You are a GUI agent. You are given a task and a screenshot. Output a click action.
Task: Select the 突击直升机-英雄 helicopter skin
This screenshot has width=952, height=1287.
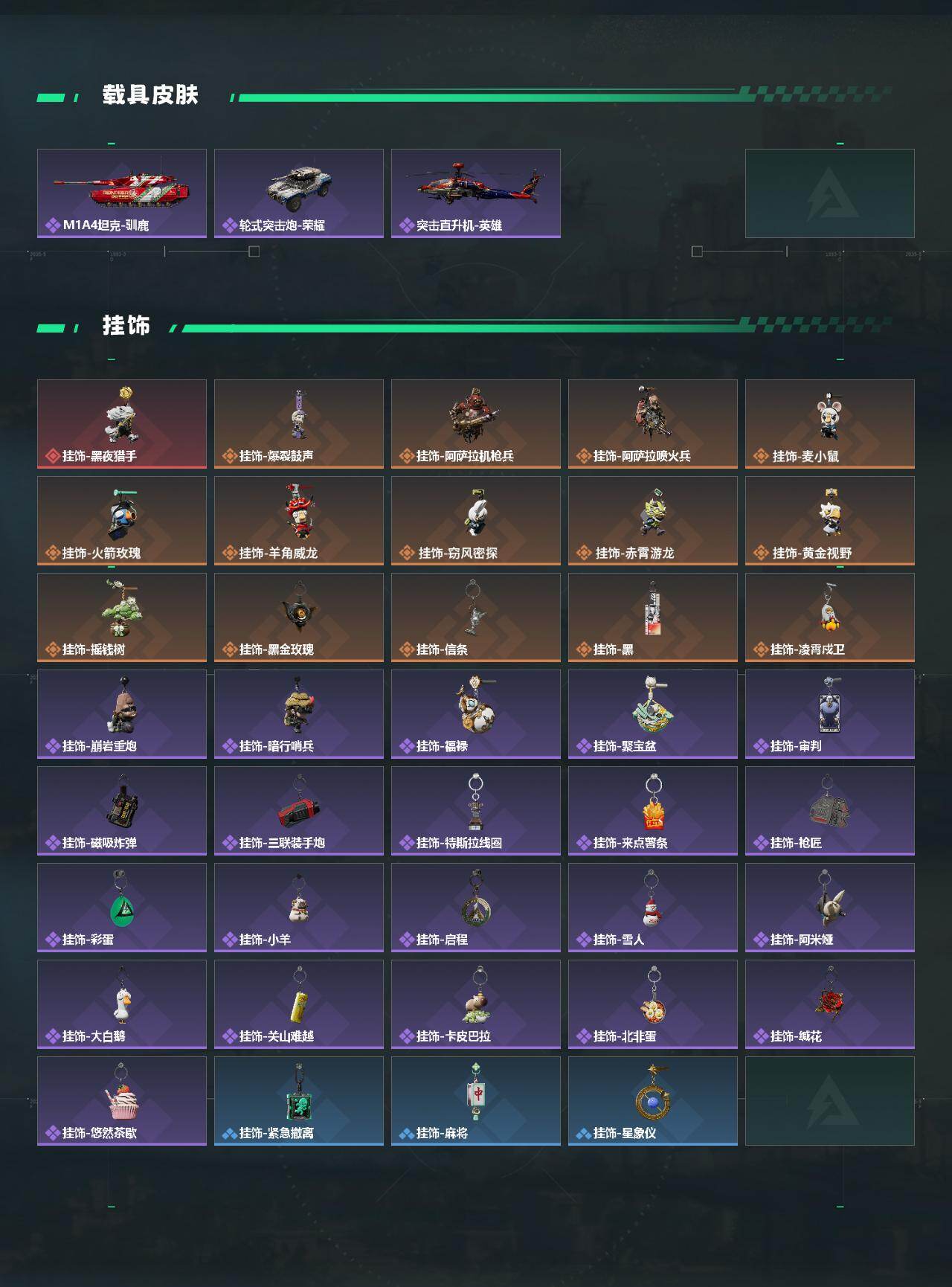476,193
